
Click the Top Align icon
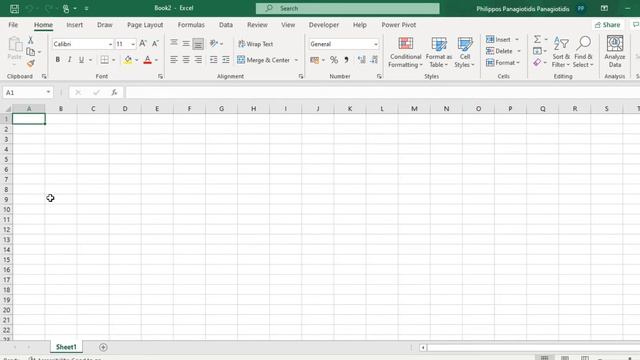tap(174, 43)
